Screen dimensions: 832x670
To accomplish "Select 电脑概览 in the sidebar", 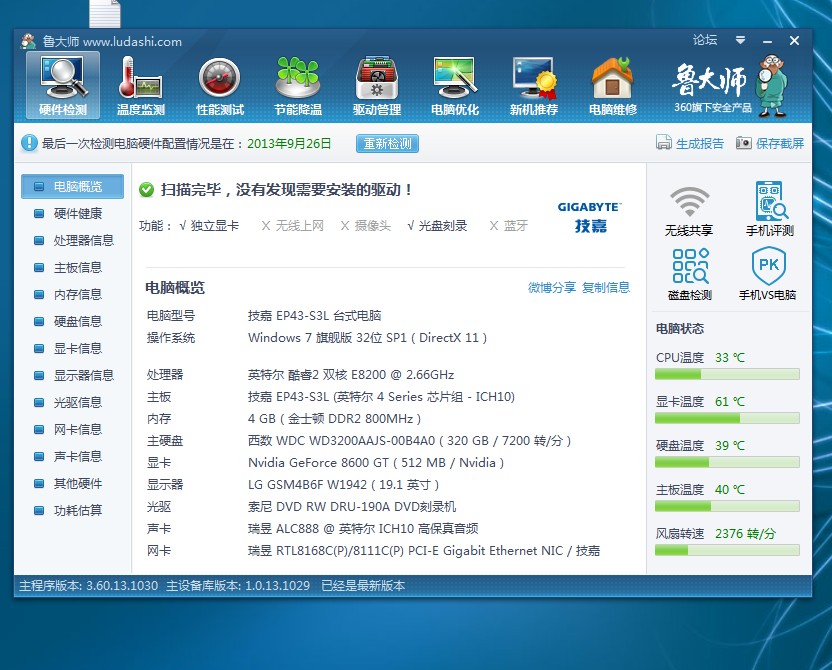I will pos(72,186).
